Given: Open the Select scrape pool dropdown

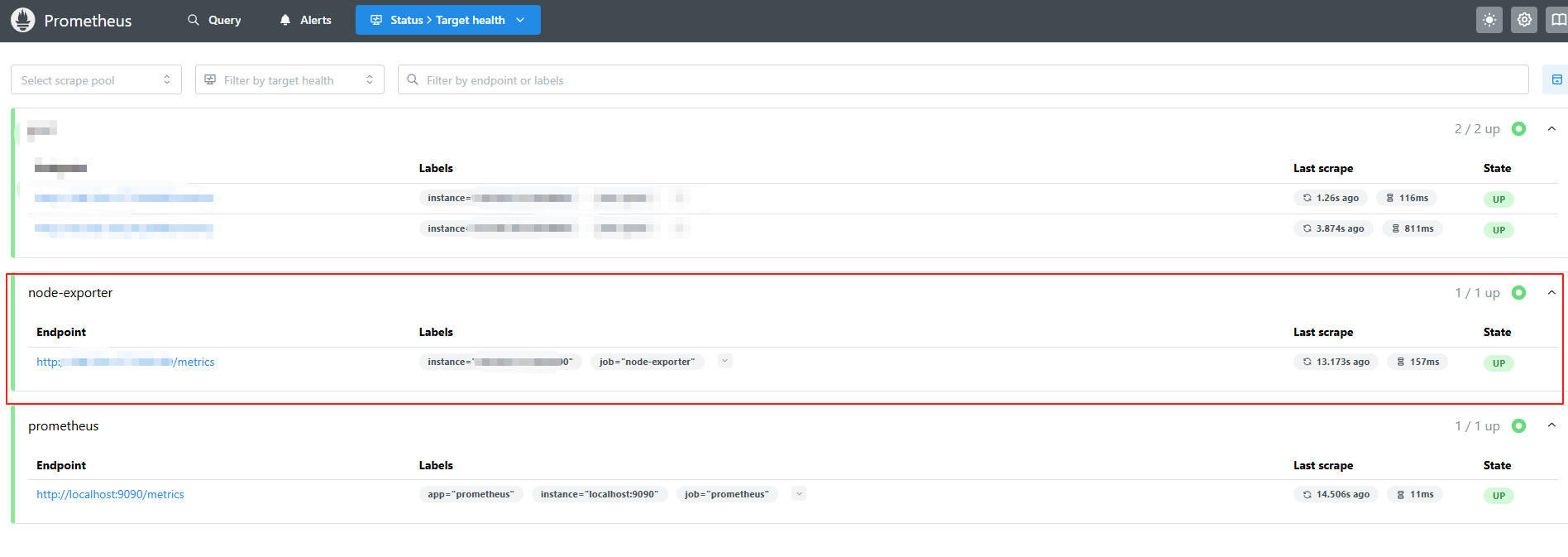Looking at the screenshot, I should click(x=96, y=79).
